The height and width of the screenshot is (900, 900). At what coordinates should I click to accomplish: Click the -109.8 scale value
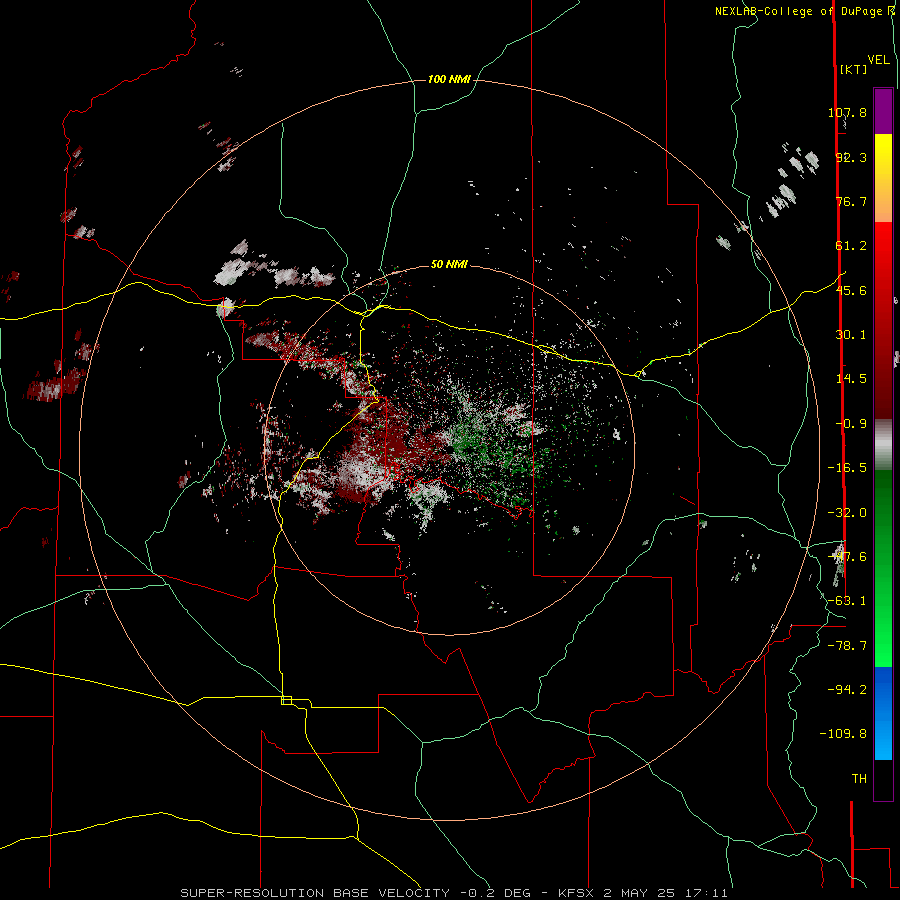click(843, 734)
